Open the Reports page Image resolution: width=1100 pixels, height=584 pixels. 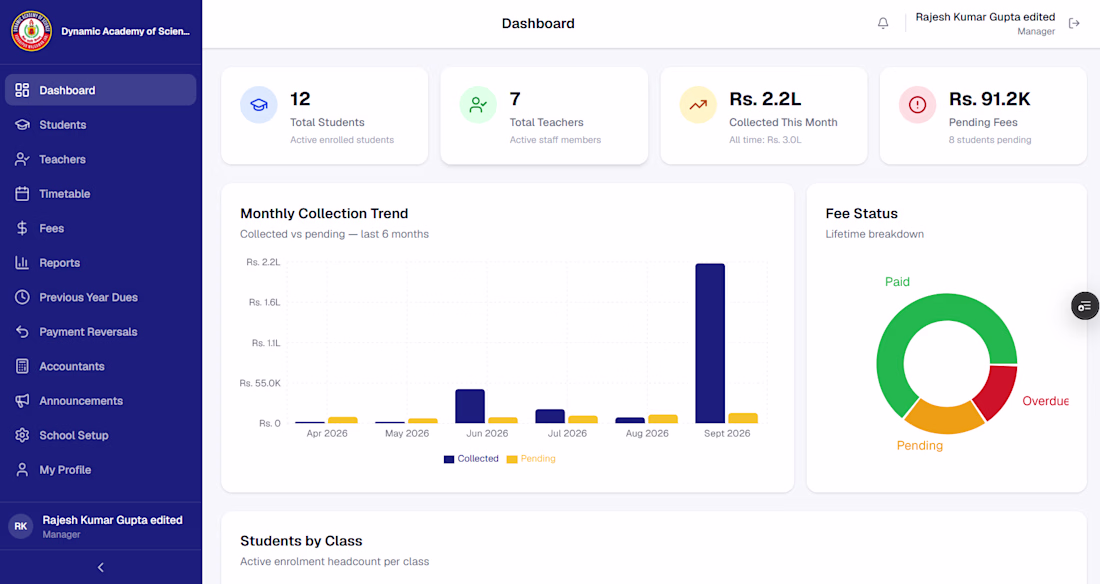100,263
